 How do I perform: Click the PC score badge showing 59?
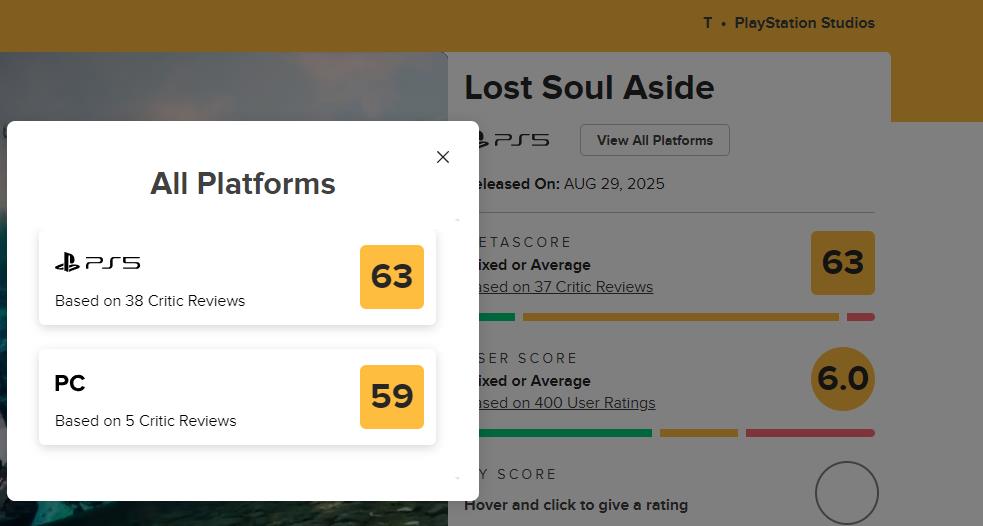tap(392, 397)
